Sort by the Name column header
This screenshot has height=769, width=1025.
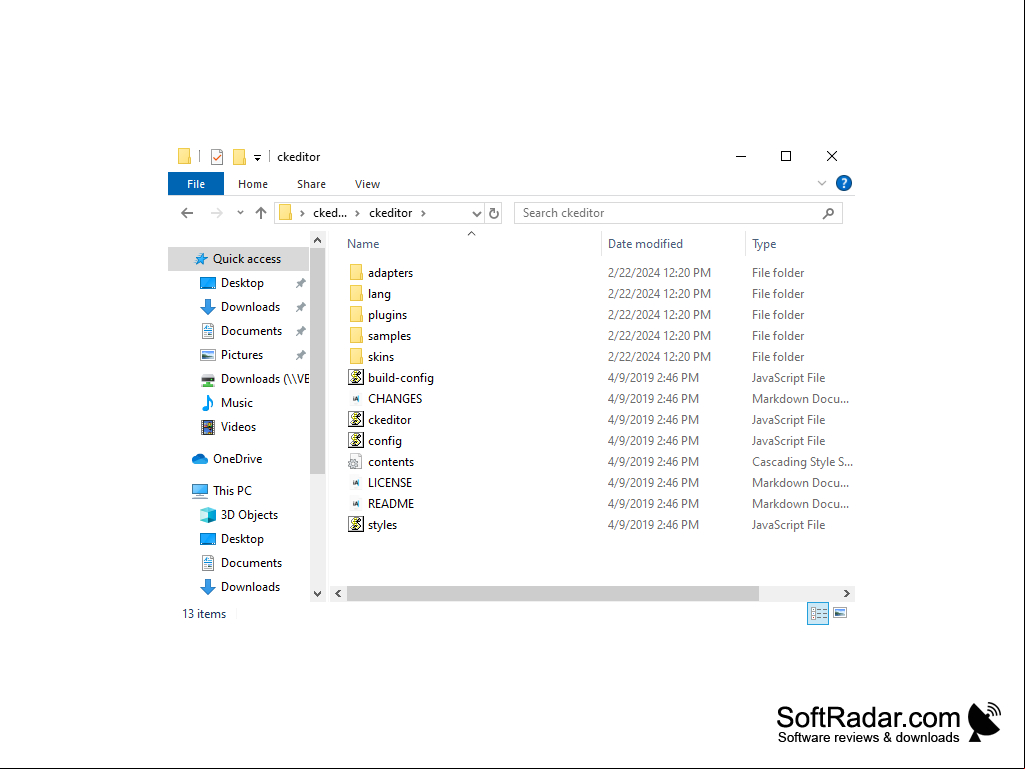point(363,244)
